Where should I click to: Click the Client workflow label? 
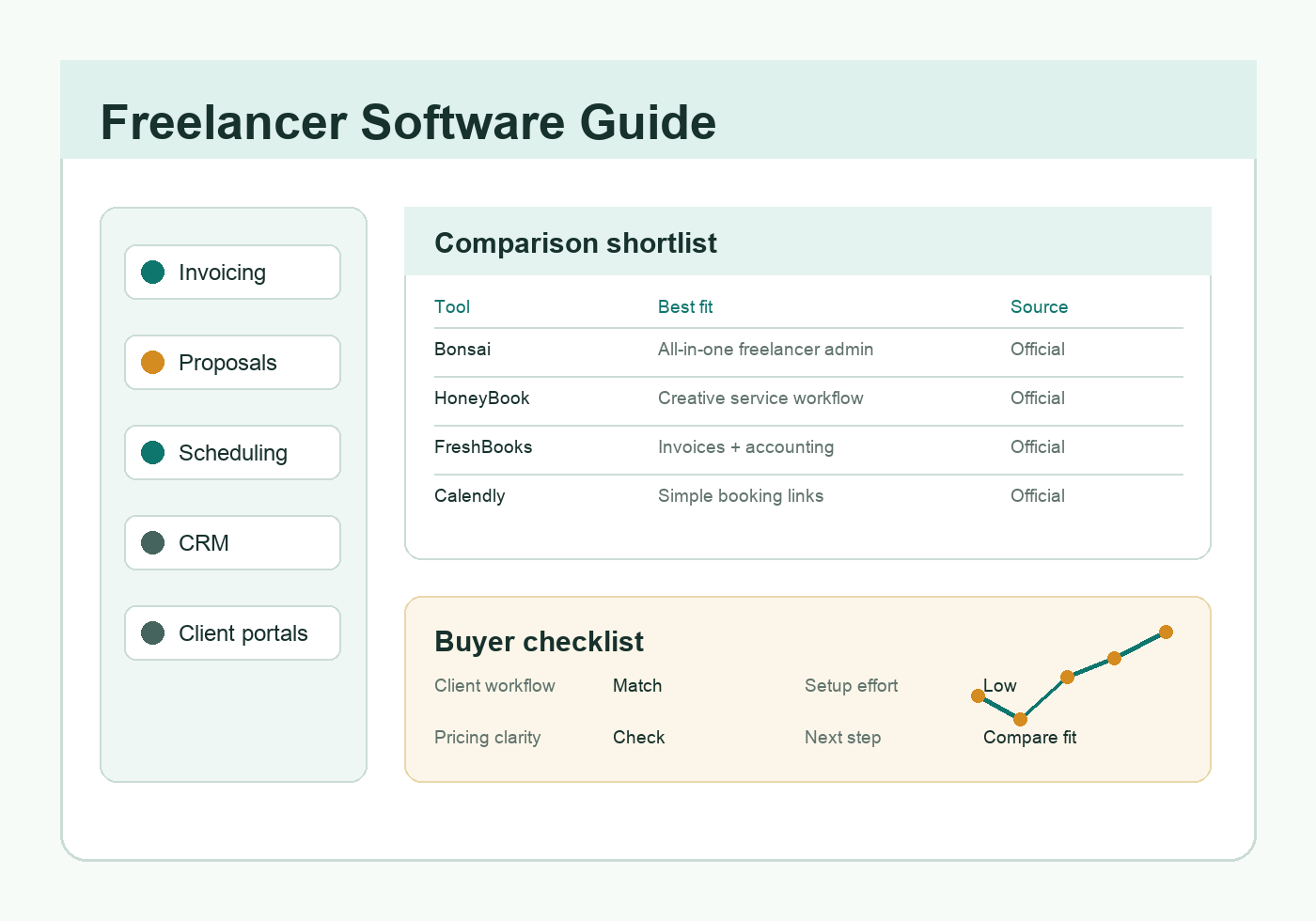click(x=494, y=686)
